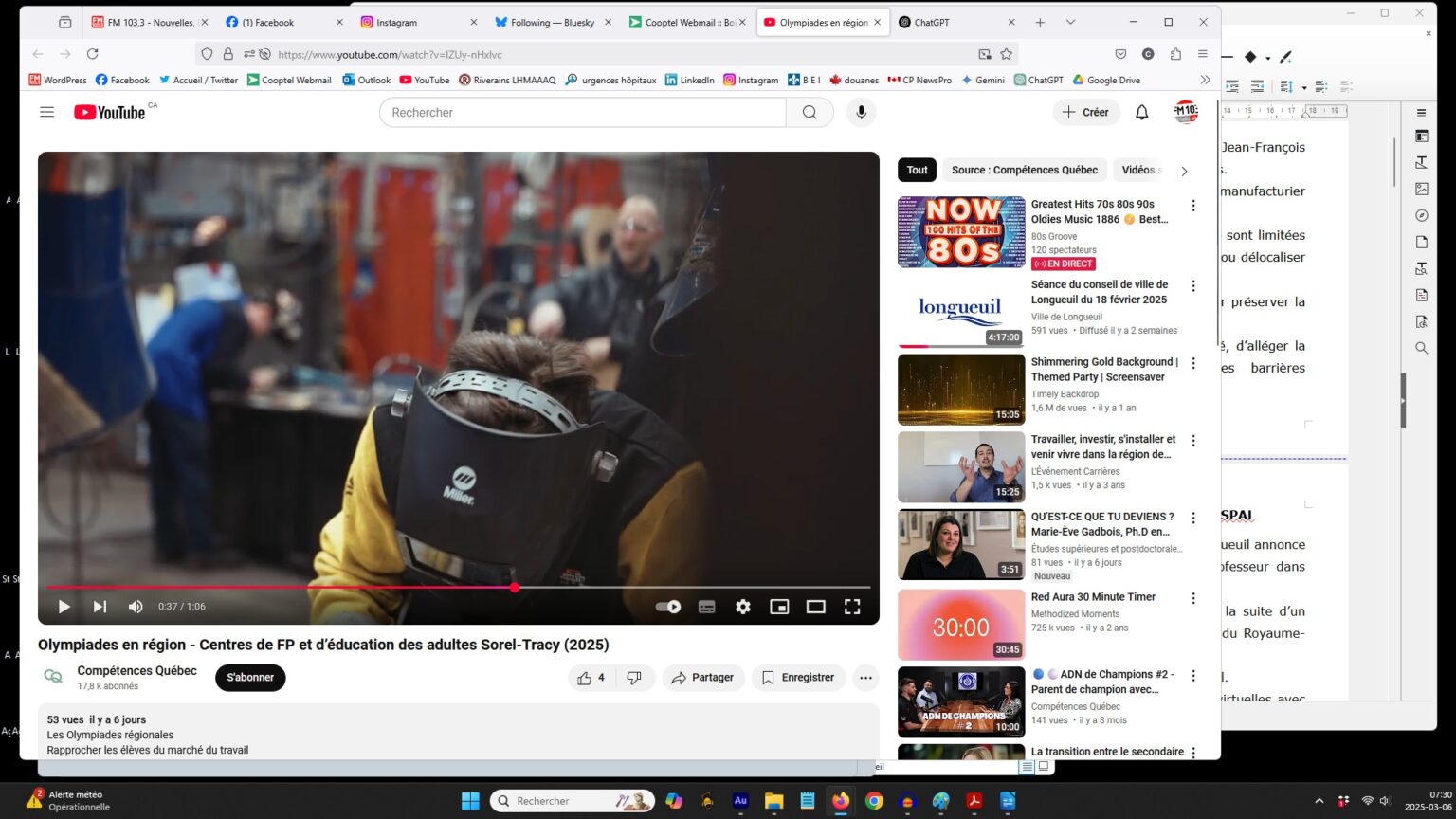Screen dimensions: 1456x819
Task: Mute the video volume speaker icon
Action: (x=136, y=607)
